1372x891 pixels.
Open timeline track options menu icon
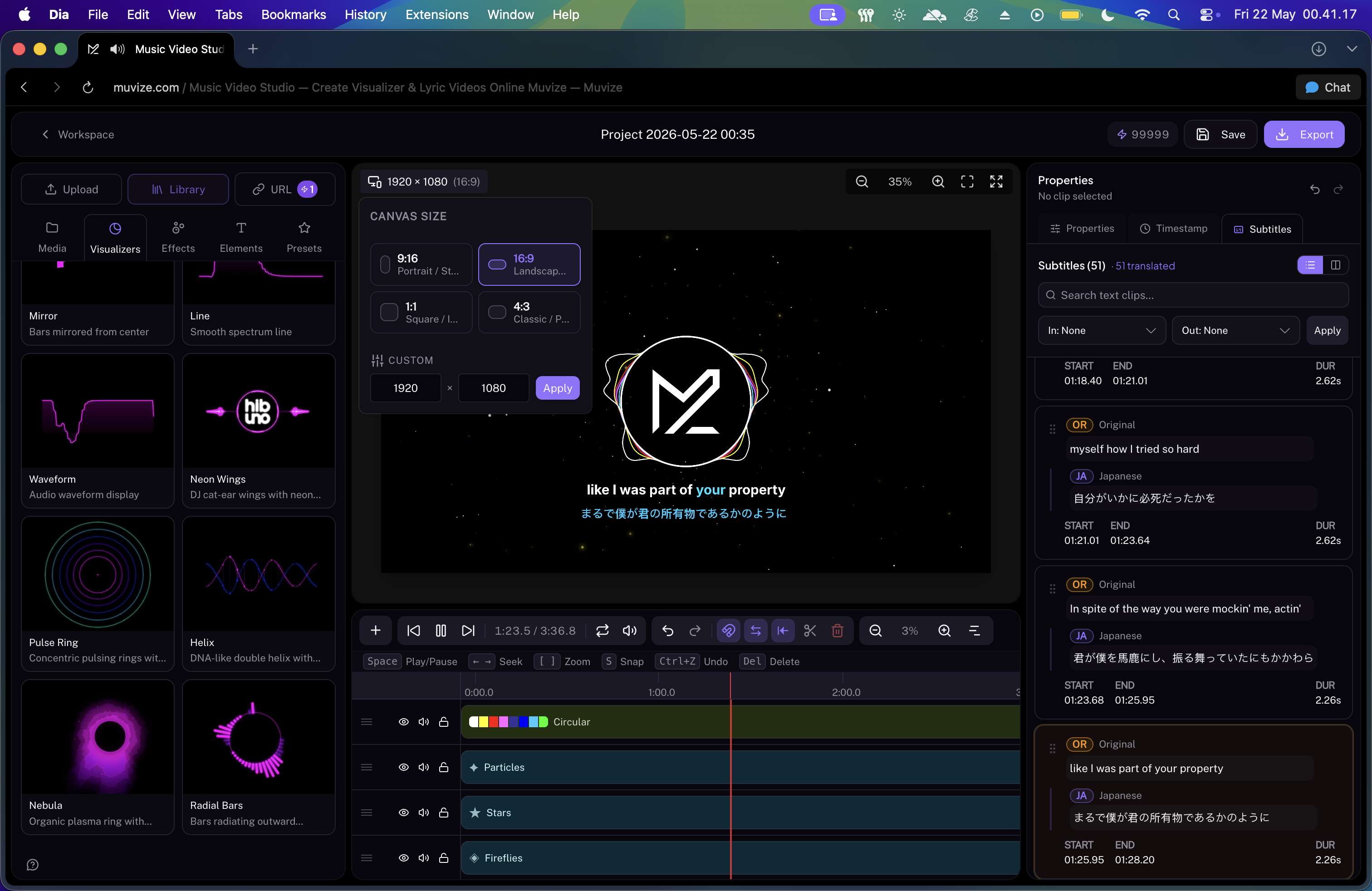974,631
